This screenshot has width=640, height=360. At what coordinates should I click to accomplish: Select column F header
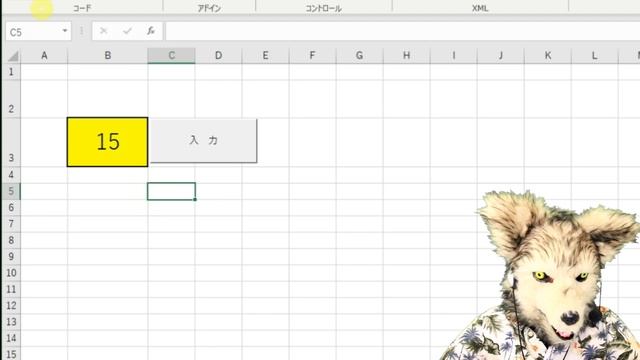click(312, 56)
